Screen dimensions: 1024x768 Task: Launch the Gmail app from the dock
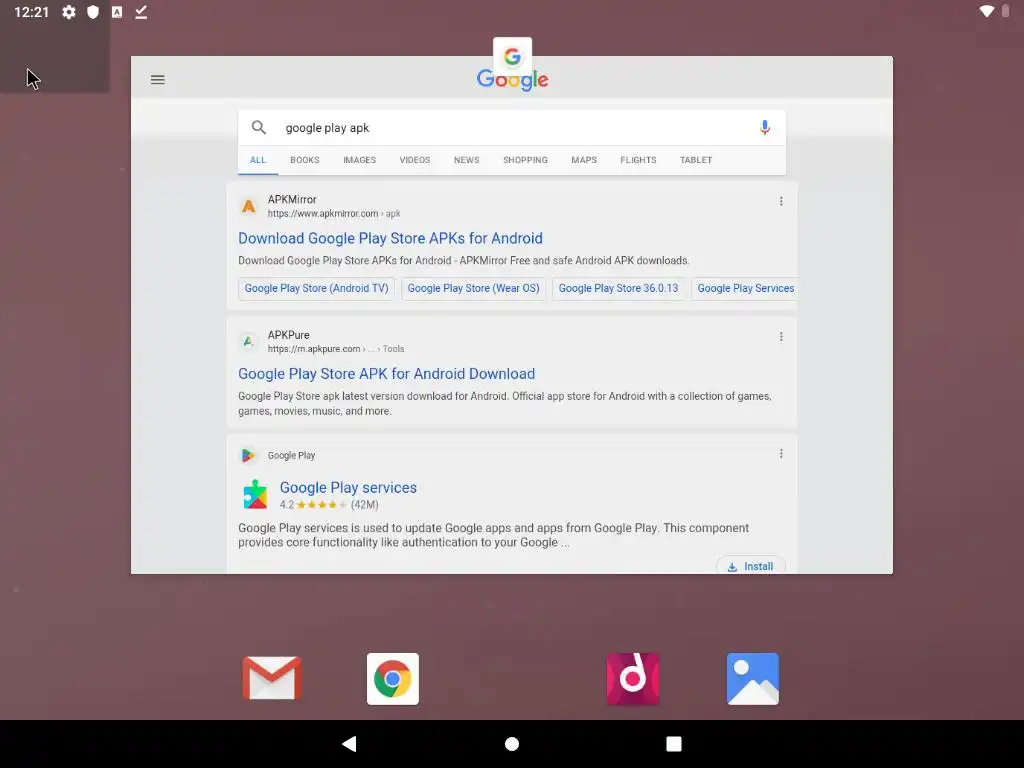tap(272, 679)
